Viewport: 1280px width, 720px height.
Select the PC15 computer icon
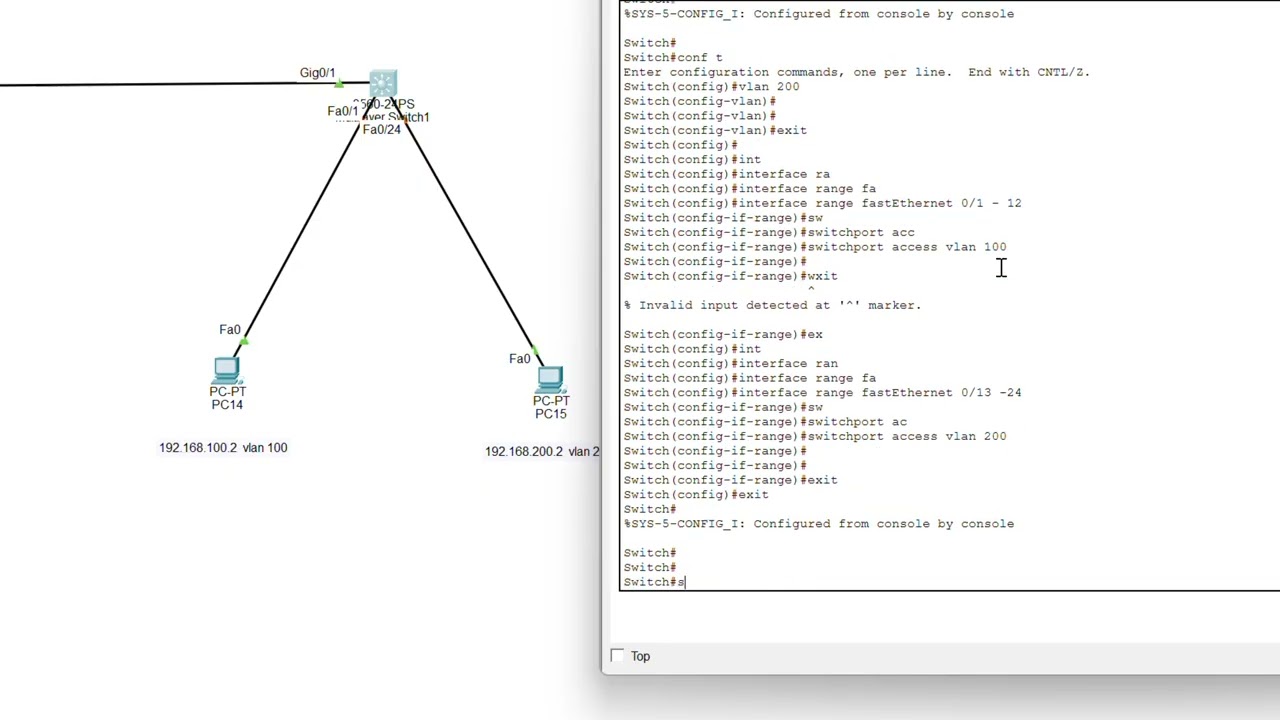coord(550,380)
